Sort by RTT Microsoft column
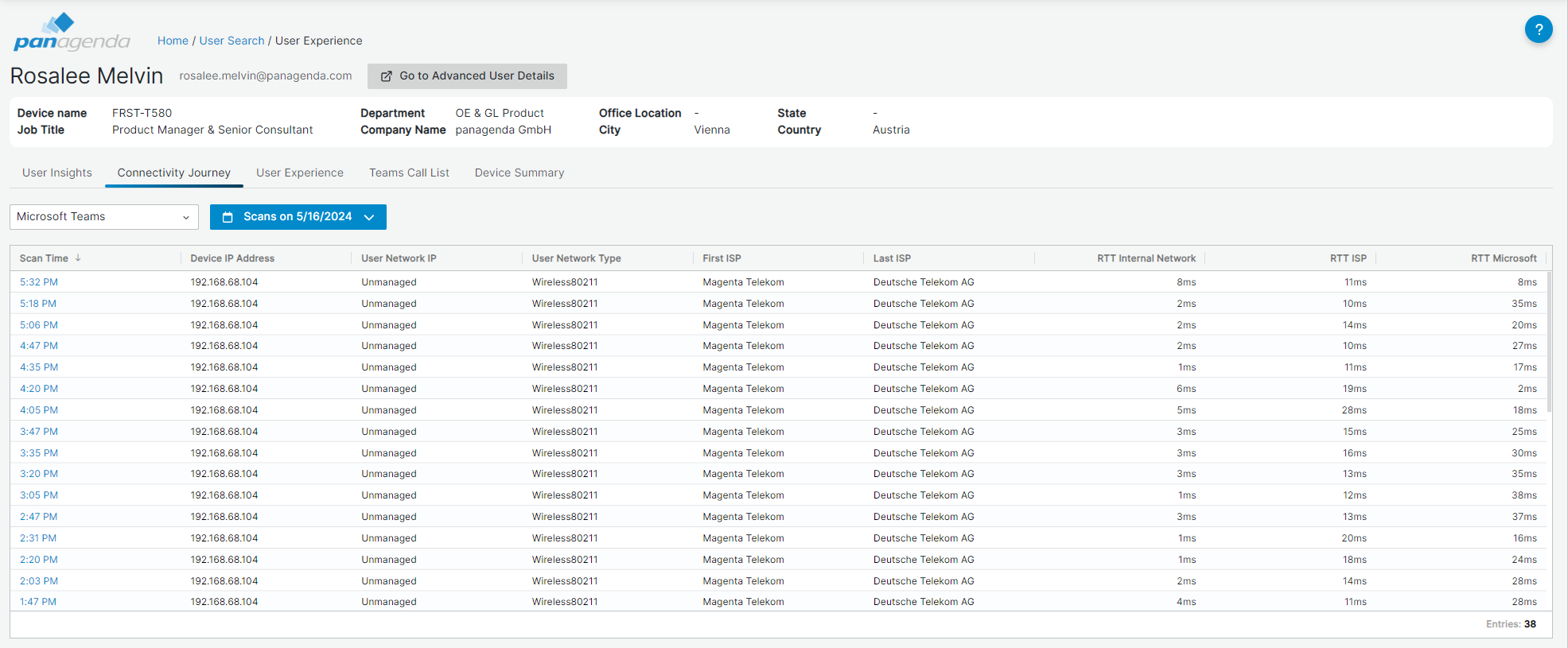Screen dimensions: 1568x648 1504,258
